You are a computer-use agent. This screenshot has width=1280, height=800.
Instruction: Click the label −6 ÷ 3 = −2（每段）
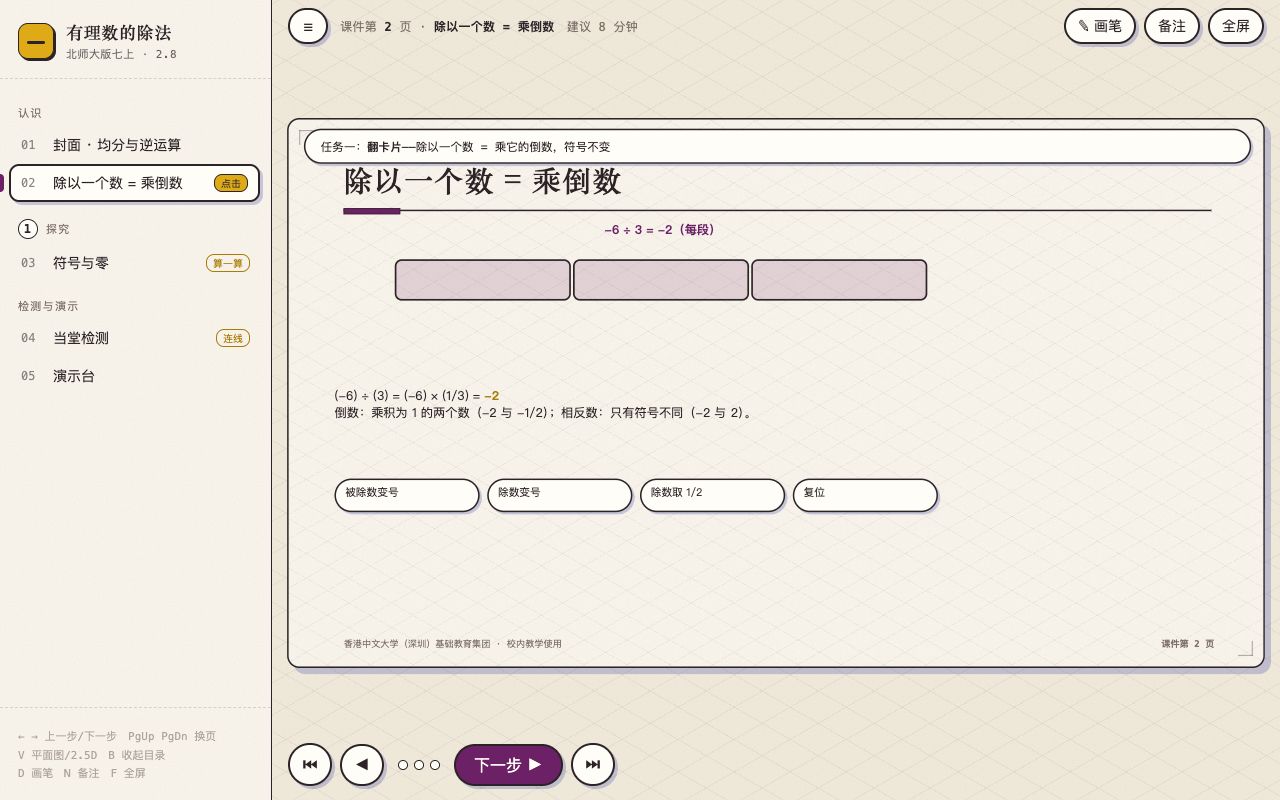tap(659, 230)
